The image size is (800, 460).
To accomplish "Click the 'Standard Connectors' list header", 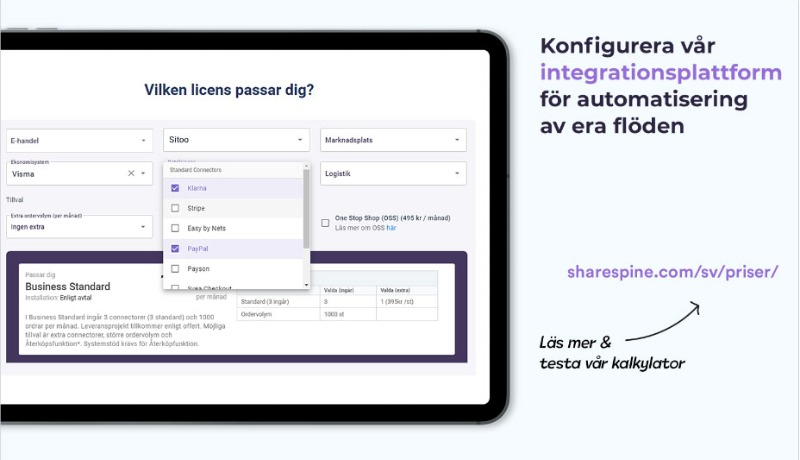I will pos(196,170).
